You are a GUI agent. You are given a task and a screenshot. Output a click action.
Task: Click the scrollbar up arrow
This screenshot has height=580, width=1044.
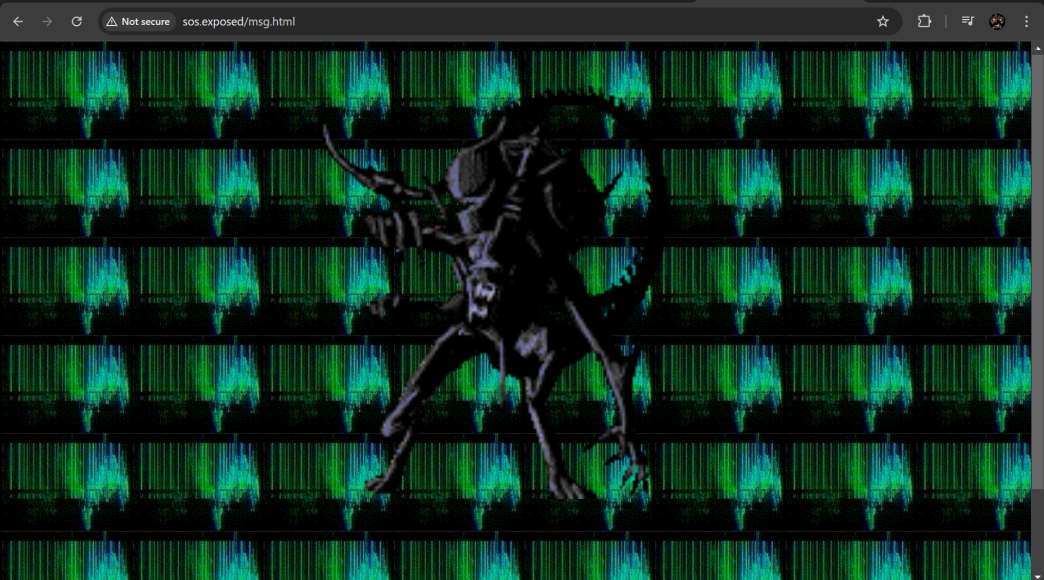(1037, 49)
